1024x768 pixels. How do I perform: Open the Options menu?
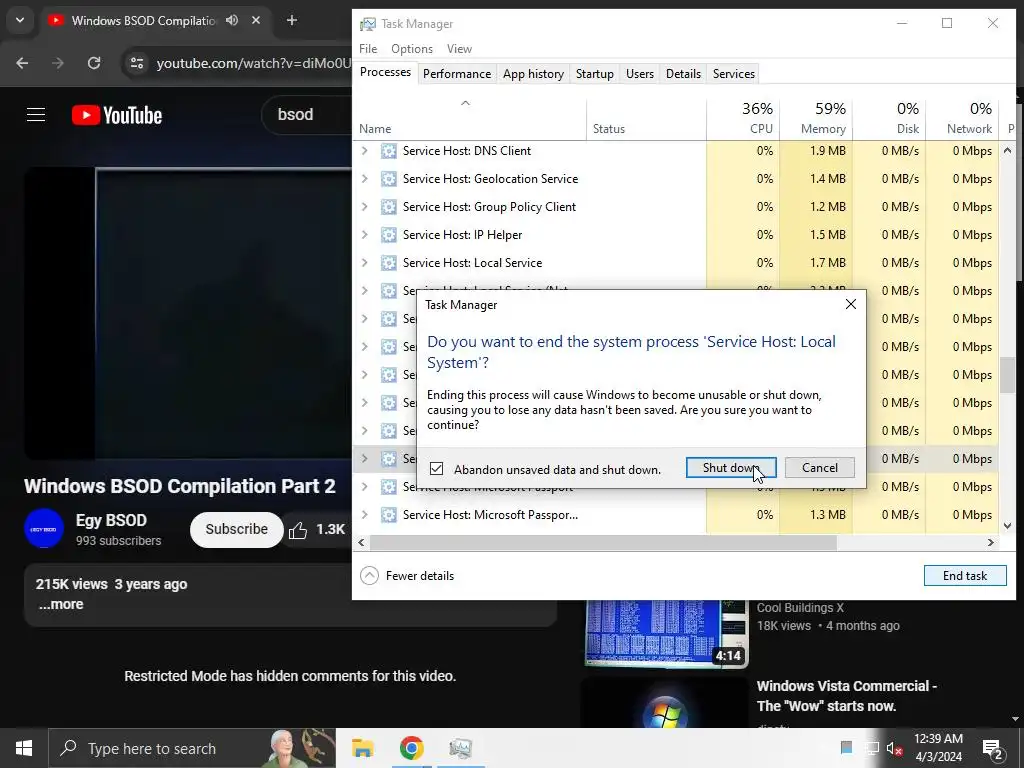[412, 49]
